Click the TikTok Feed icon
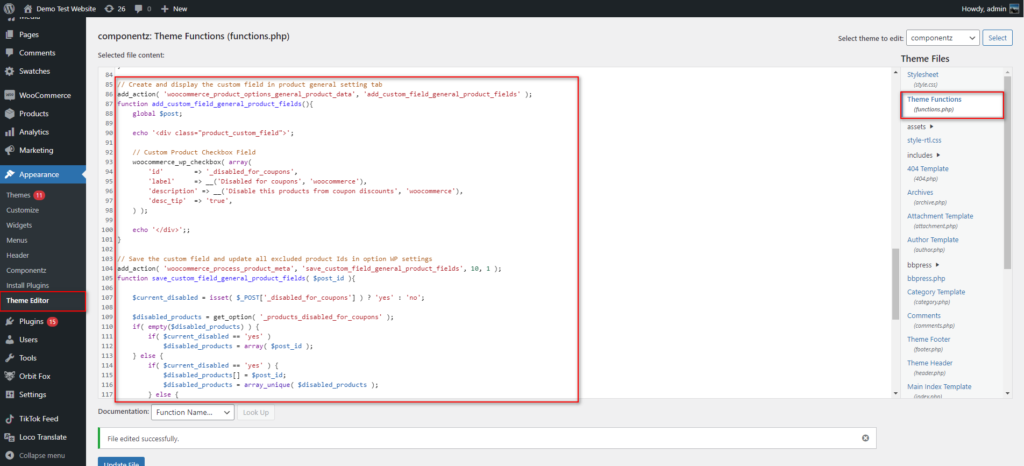Image resolution: width=1024 pixels, height=466 pixels. point(10,419)
